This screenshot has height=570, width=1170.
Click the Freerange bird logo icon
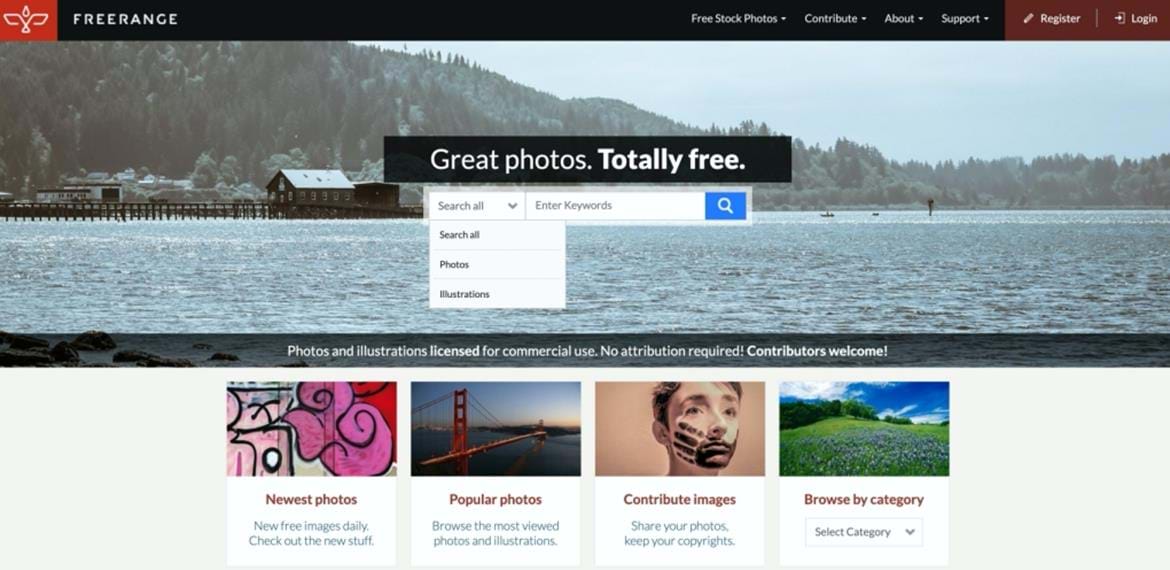[x=26, y=19]
